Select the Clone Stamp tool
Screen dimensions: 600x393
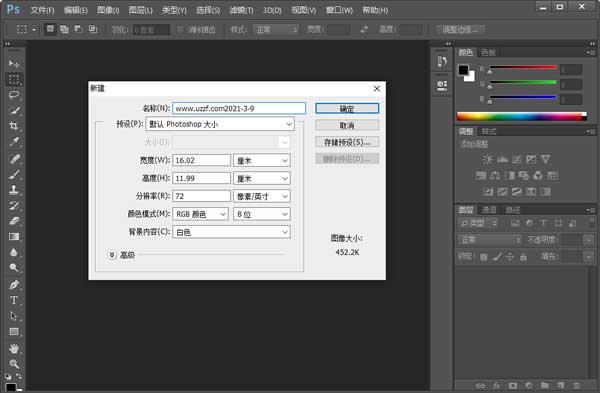[x=14, y=189]
